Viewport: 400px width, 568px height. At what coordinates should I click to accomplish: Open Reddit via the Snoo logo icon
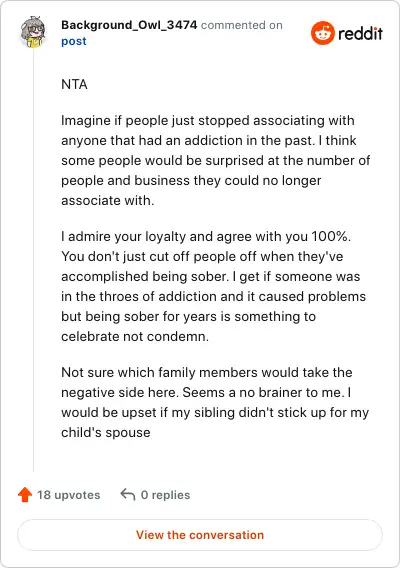pyautogui.click(x=322, y=33)
